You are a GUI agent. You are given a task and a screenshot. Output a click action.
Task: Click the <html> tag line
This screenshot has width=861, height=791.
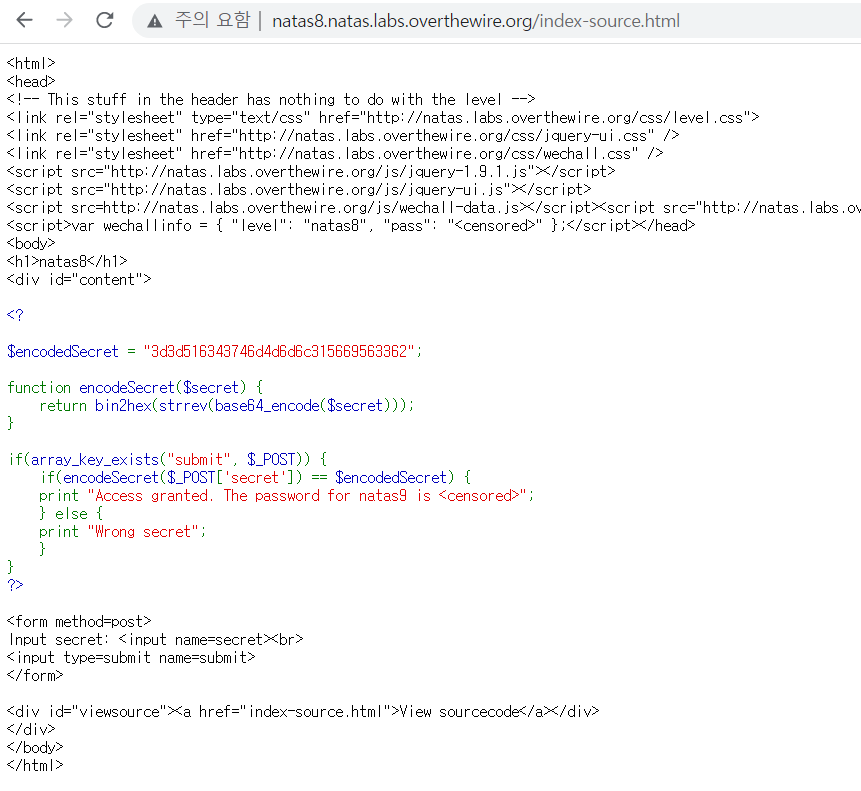click(31, 64)
